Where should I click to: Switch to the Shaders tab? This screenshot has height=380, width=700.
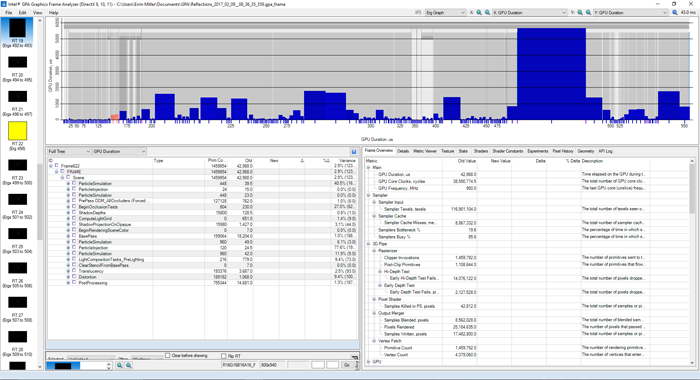pos(481,151)
